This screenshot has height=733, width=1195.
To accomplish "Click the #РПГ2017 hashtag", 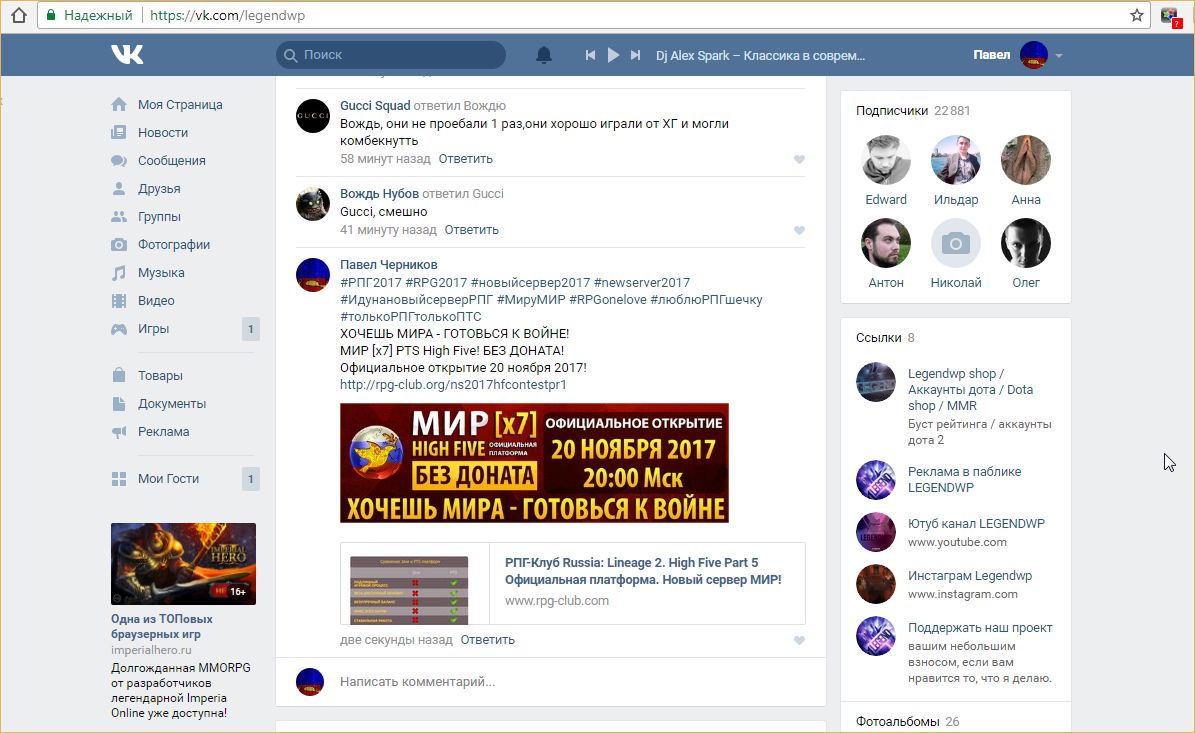I will click(370, 282).
